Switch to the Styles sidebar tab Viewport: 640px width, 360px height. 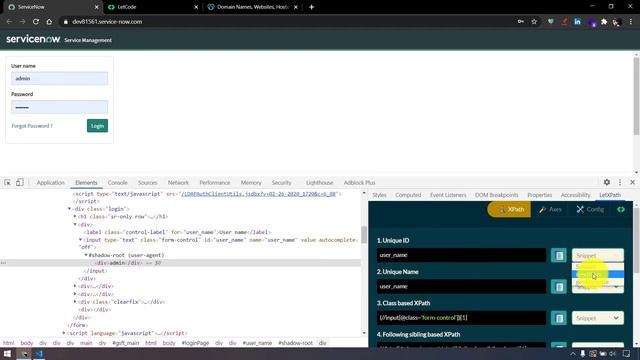[x=379, y=195]
